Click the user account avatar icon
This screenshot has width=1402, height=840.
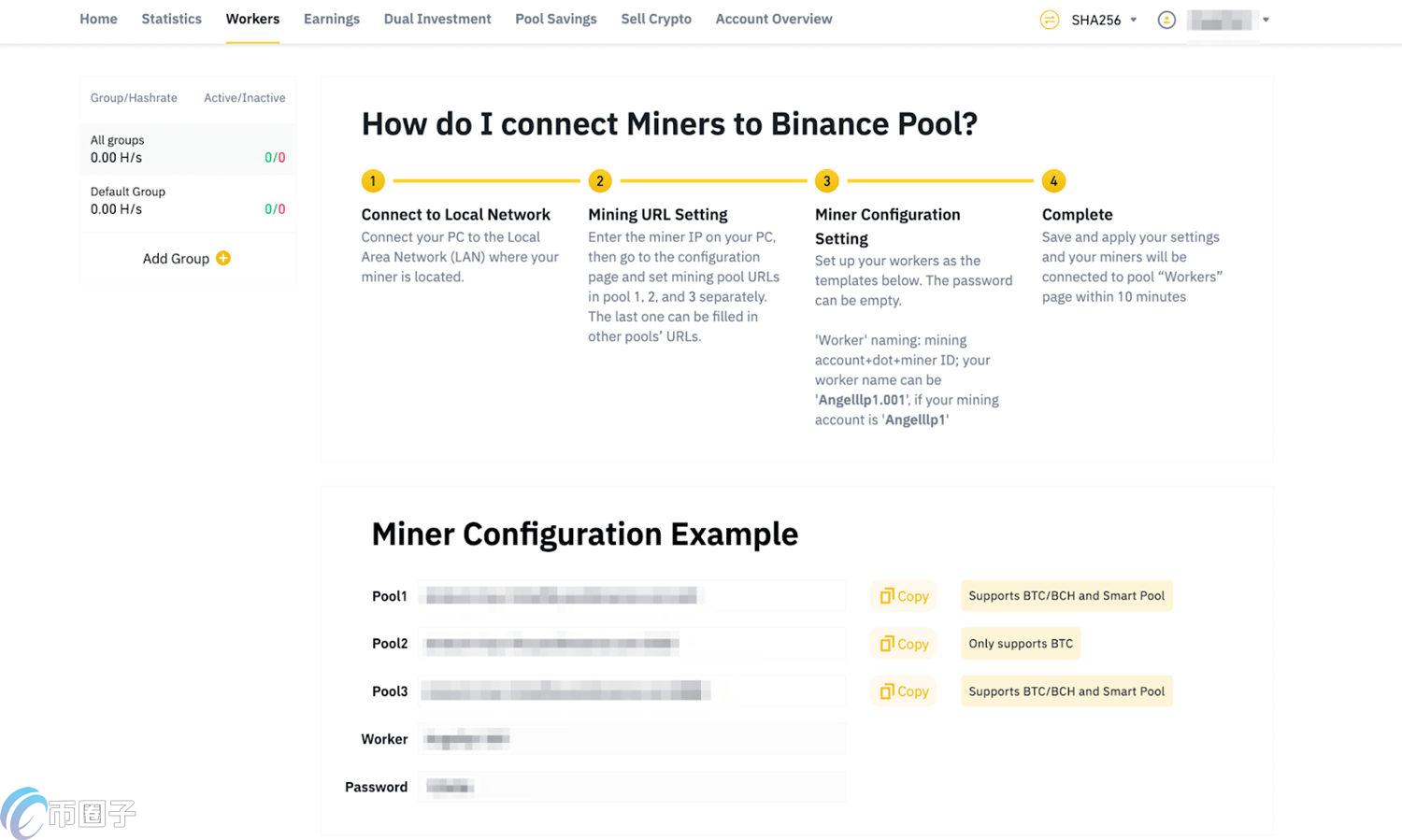click(1166, 20)
